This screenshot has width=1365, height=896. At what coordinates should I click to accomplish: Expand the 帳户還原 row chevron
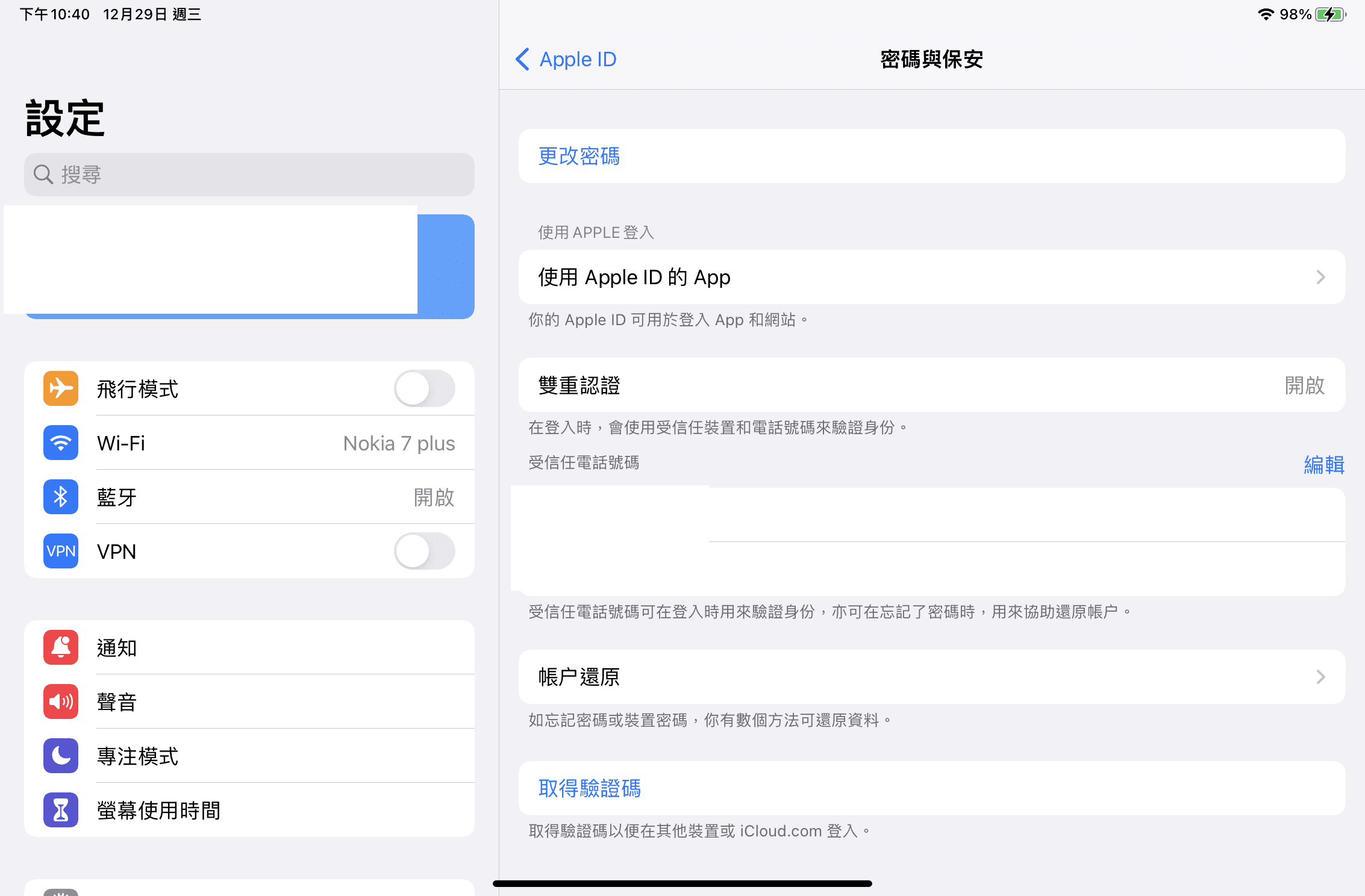(x=1320, y=677)
